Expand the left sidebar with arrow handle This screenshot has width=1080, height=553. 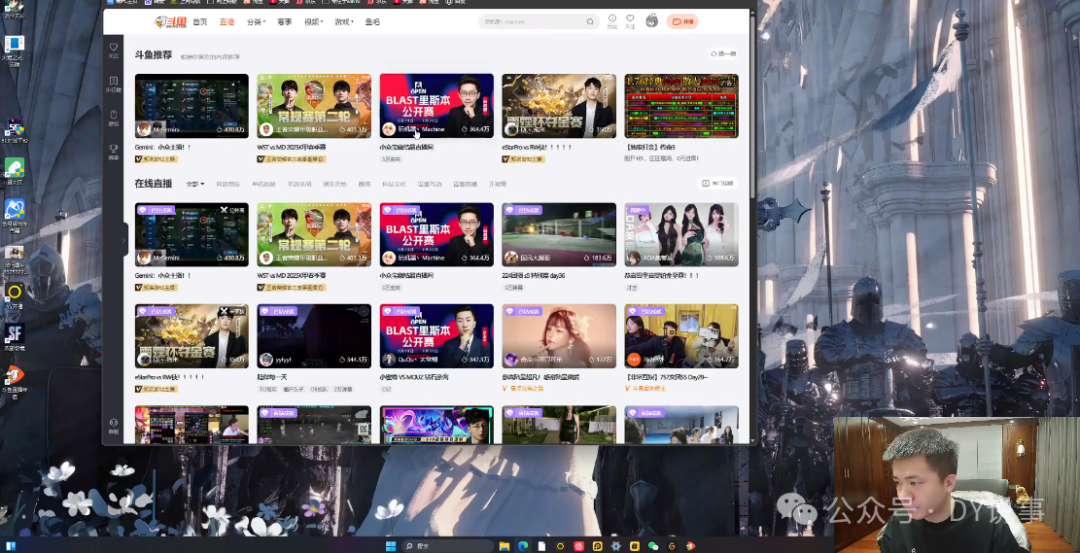124,240
